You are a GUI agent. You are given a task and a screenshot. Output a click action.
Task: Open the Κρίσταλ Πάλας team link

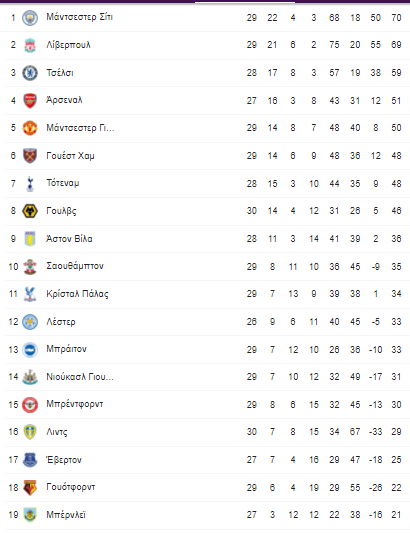pos(78,294)
